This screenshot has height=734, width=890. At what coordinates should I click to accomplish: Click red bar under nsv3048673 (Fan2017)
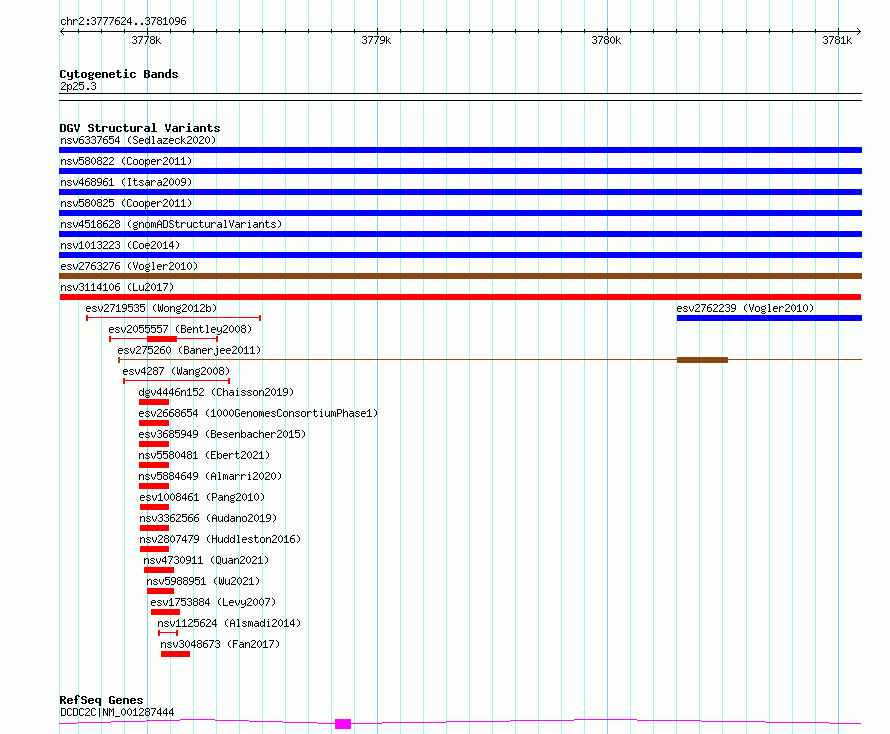[175, 654]
